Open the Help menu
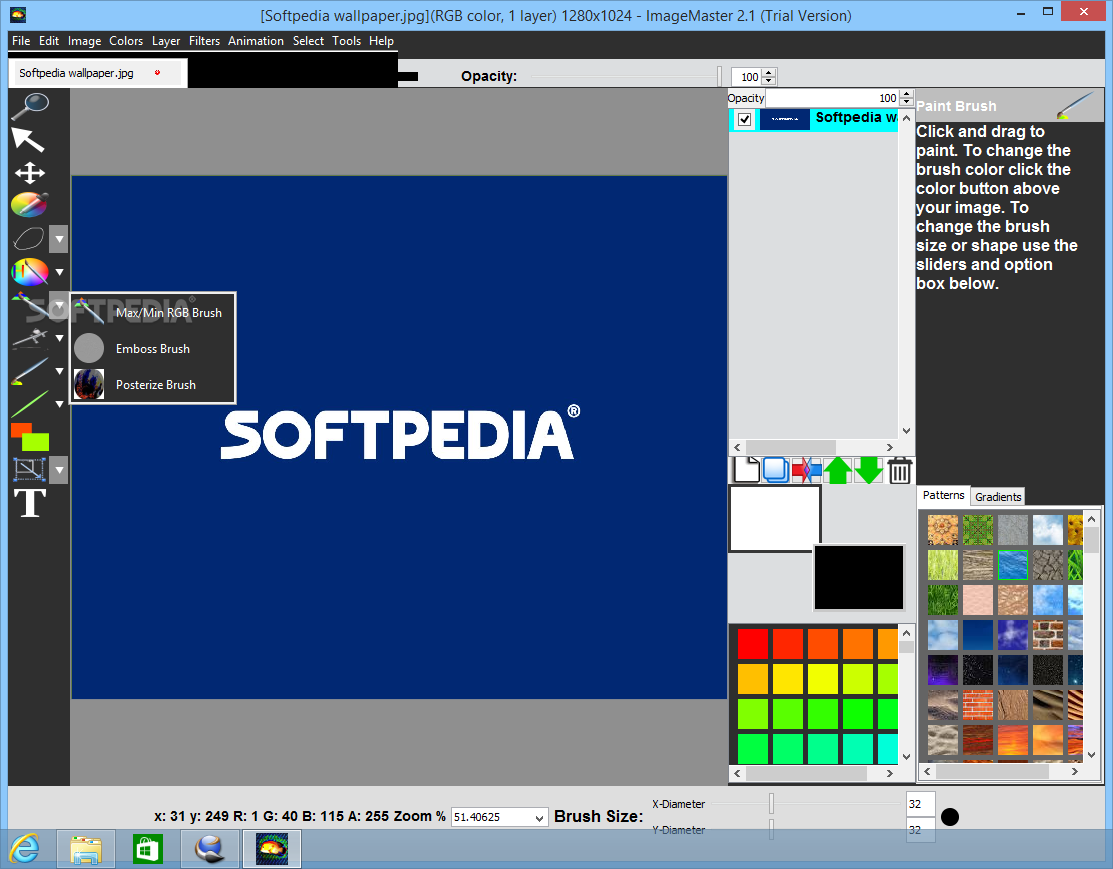This screenshot has height=869, width=1113. tap(381, 40)
